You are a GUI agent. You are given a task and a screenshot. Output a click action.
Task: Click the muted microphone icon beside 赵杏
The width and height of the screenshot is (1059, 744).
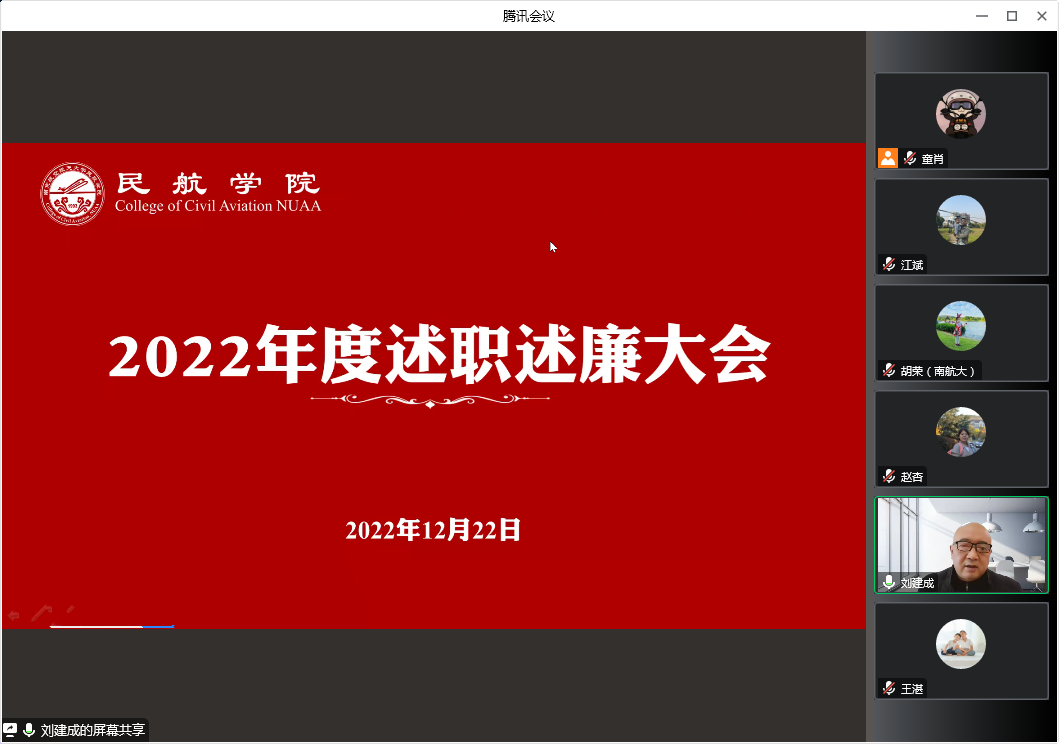888,476
